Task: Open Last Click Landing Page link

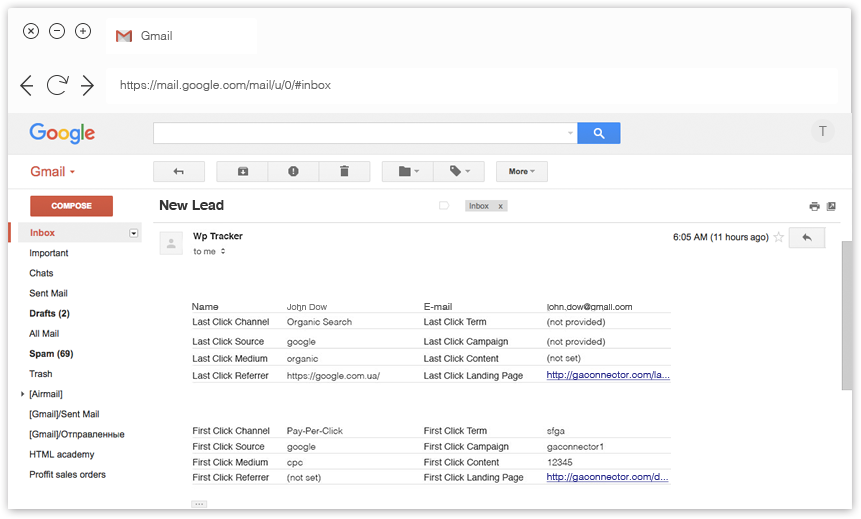Action: (x=608, y=375)
